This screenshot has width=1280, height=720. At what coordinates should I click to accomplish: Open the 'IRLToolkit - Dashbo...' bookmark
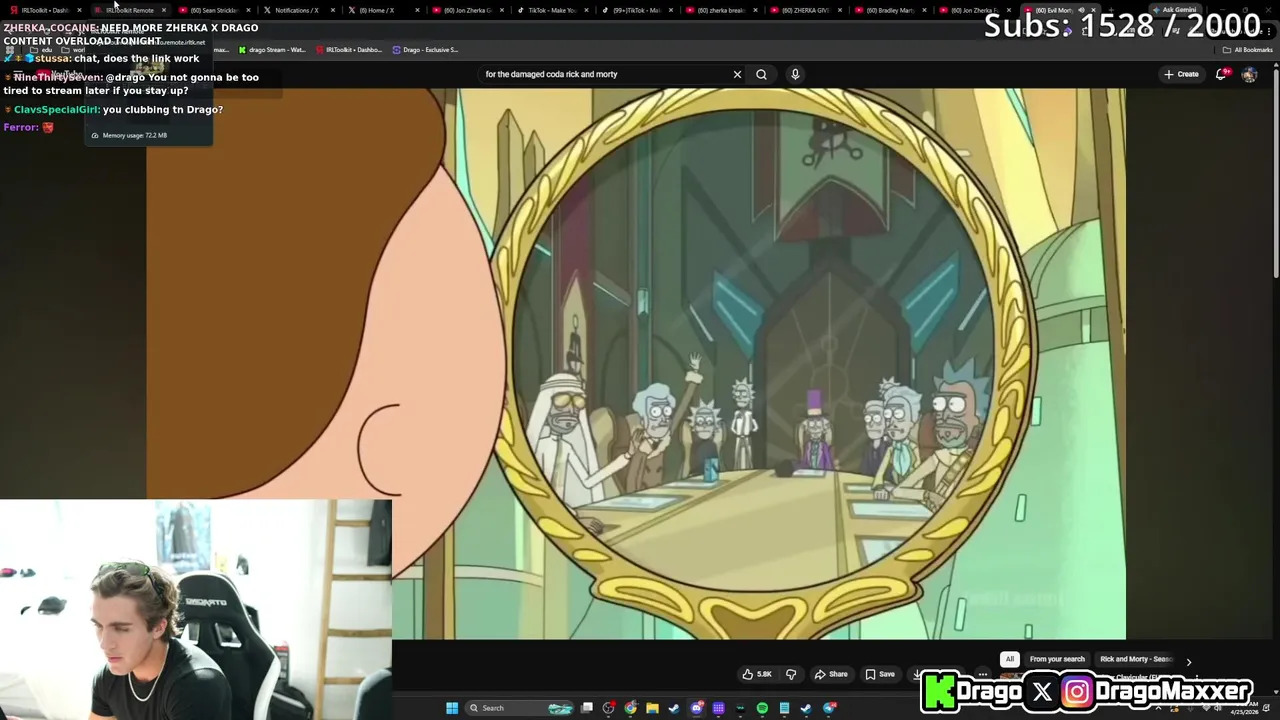pyautogui.click(x=349, y=49)
